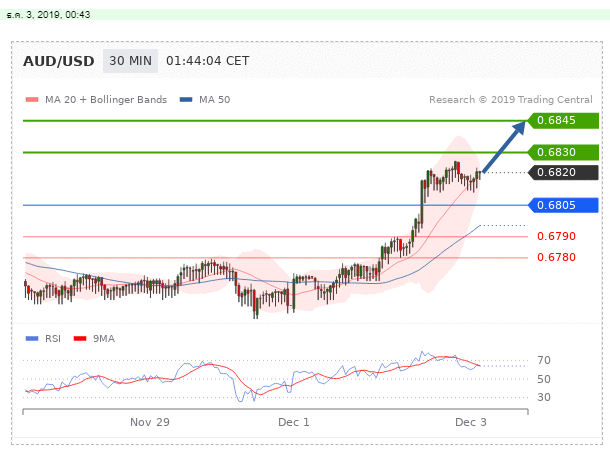Click the date stamp ending 3, 2019, 00:43

49,15
